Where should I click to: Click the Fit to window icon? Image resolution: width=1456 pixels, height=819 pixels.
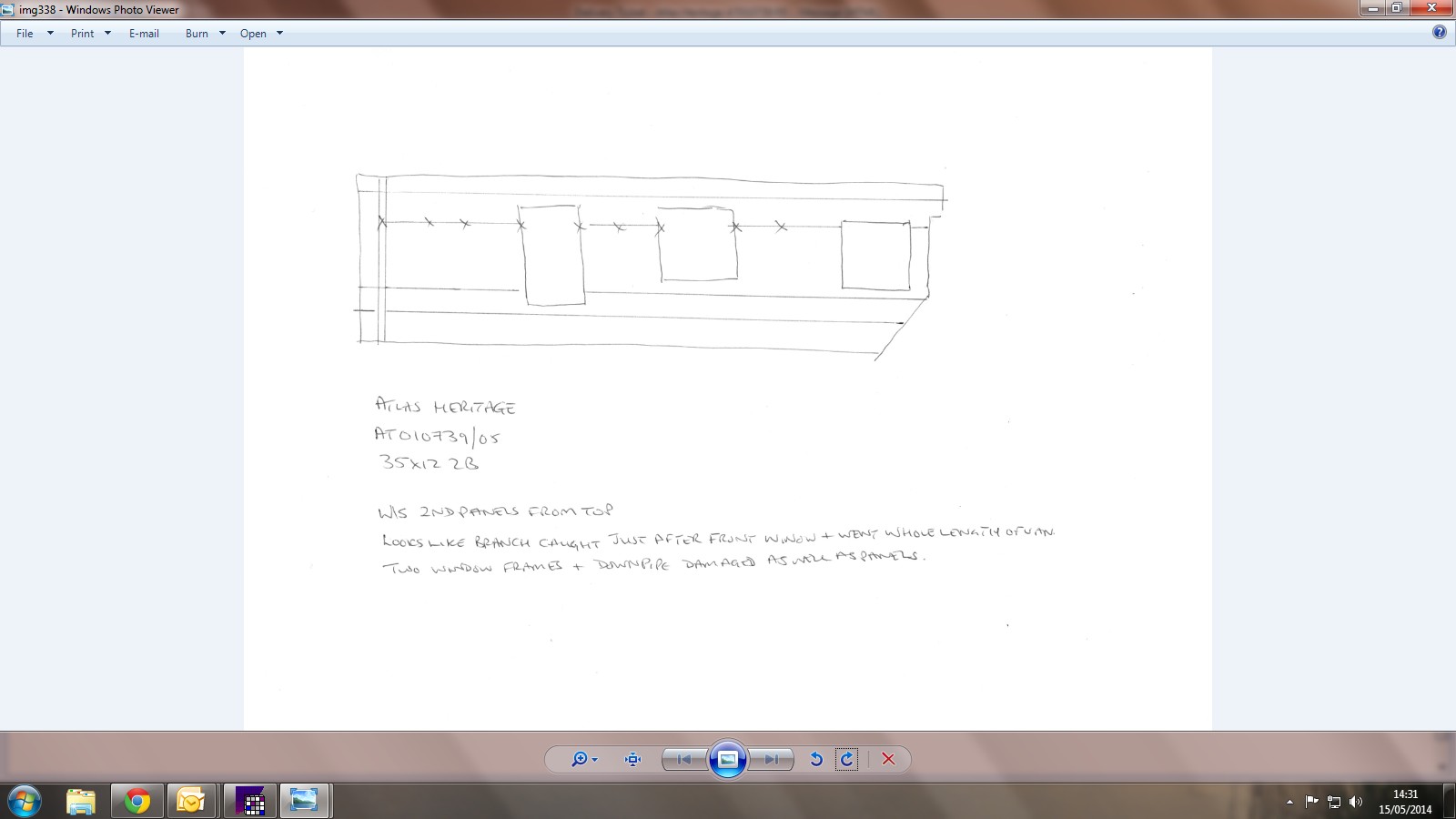tap(633, 759)
